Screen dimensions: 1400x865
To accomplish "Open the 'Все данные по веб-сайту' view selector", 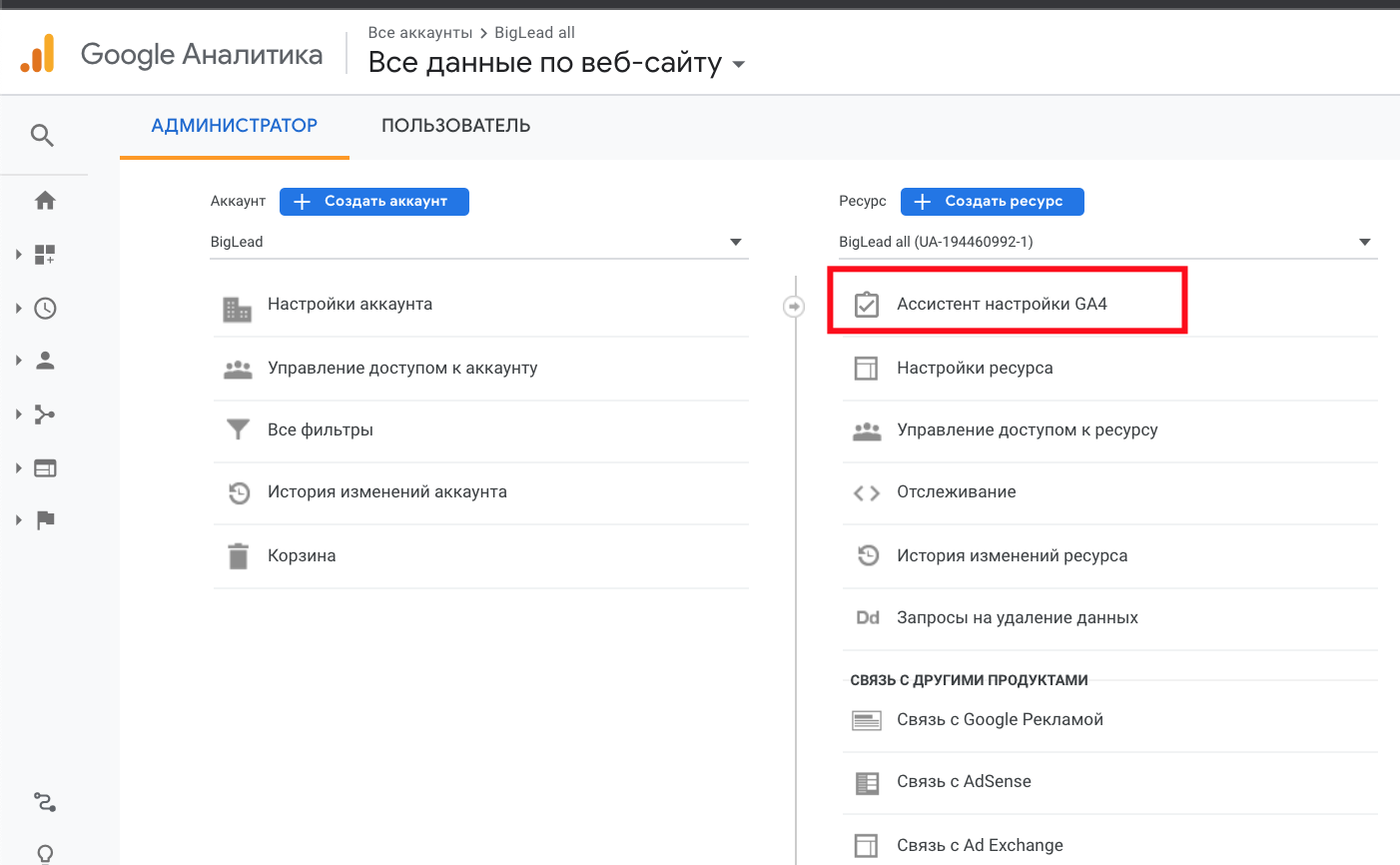I will tap(556, 63).
